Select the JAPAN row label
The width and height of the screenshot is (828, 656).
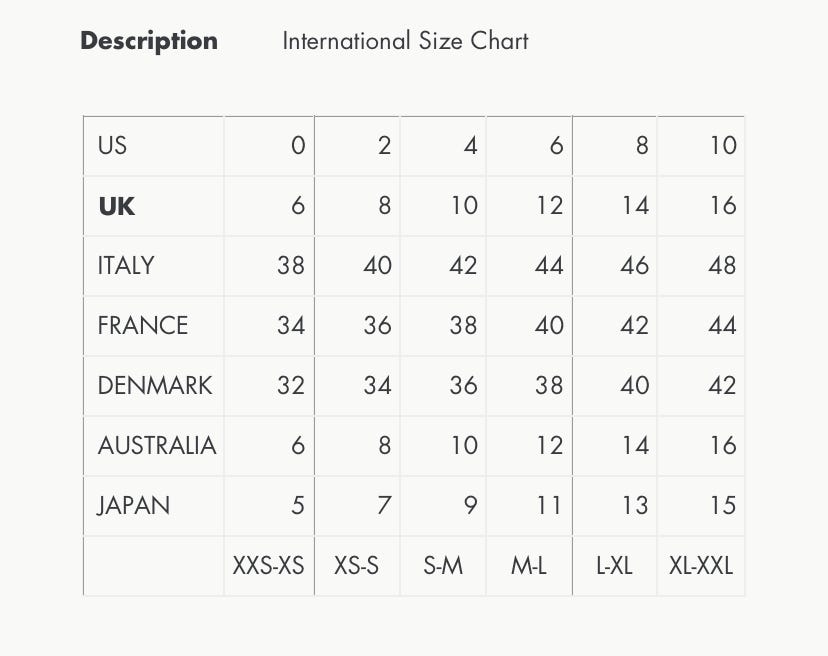point(134,506)
